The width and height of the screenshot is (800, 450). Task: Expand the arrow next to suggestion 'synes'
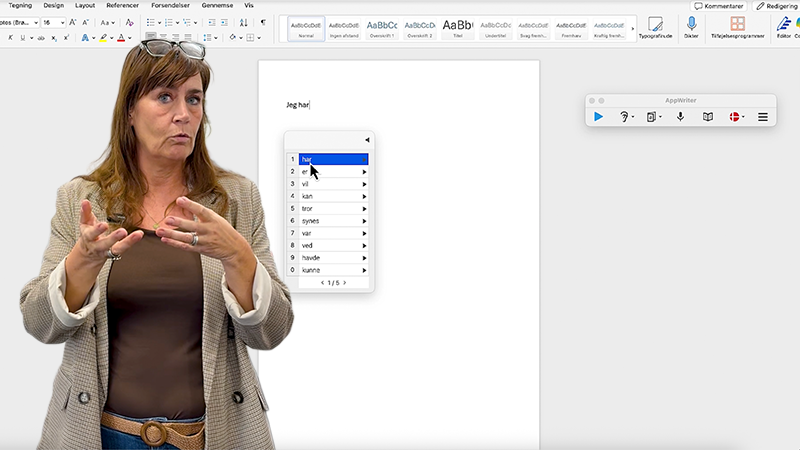pyautogui.click(x=364, y=221)
